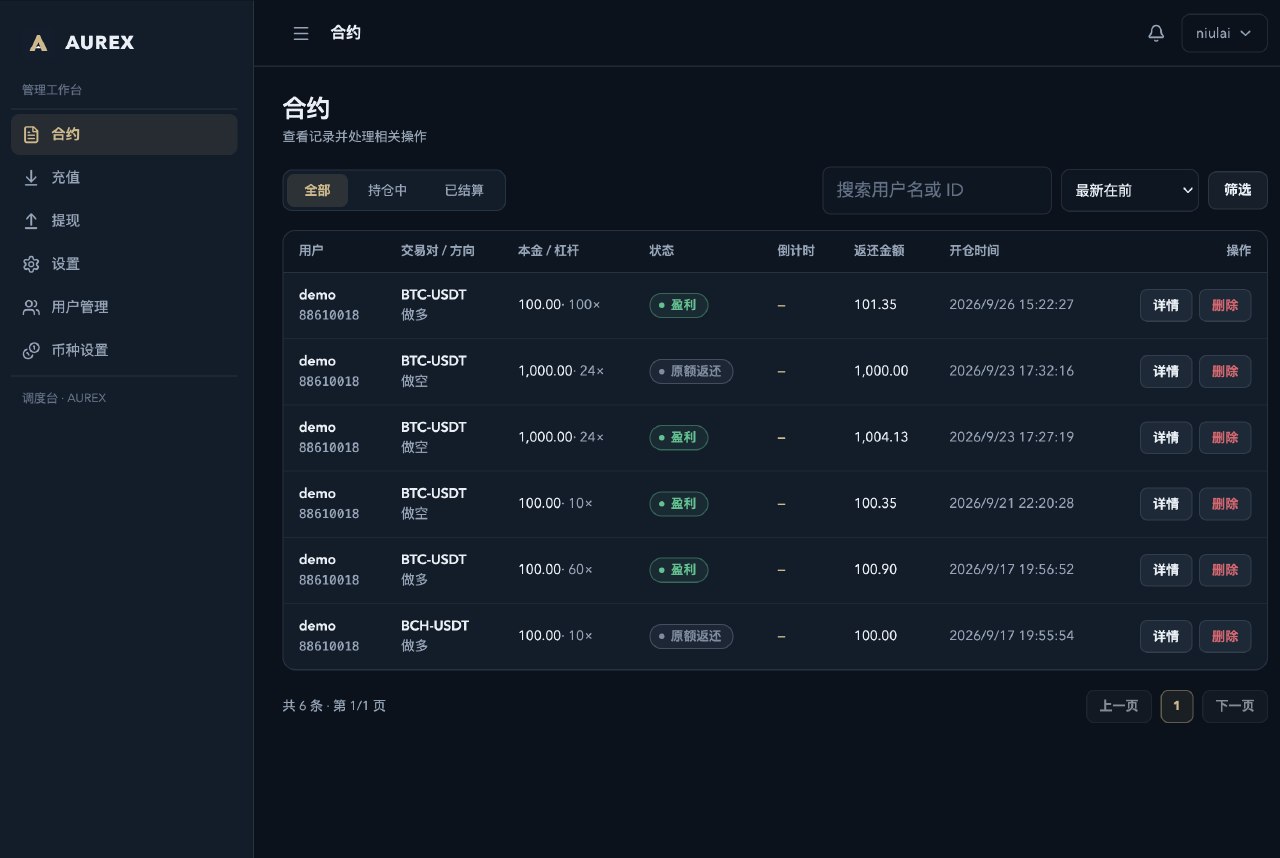The width and height of the screenshot is (1280, 858).
Task: Open the niulai account dropdown
Action: coord(1224,33)
